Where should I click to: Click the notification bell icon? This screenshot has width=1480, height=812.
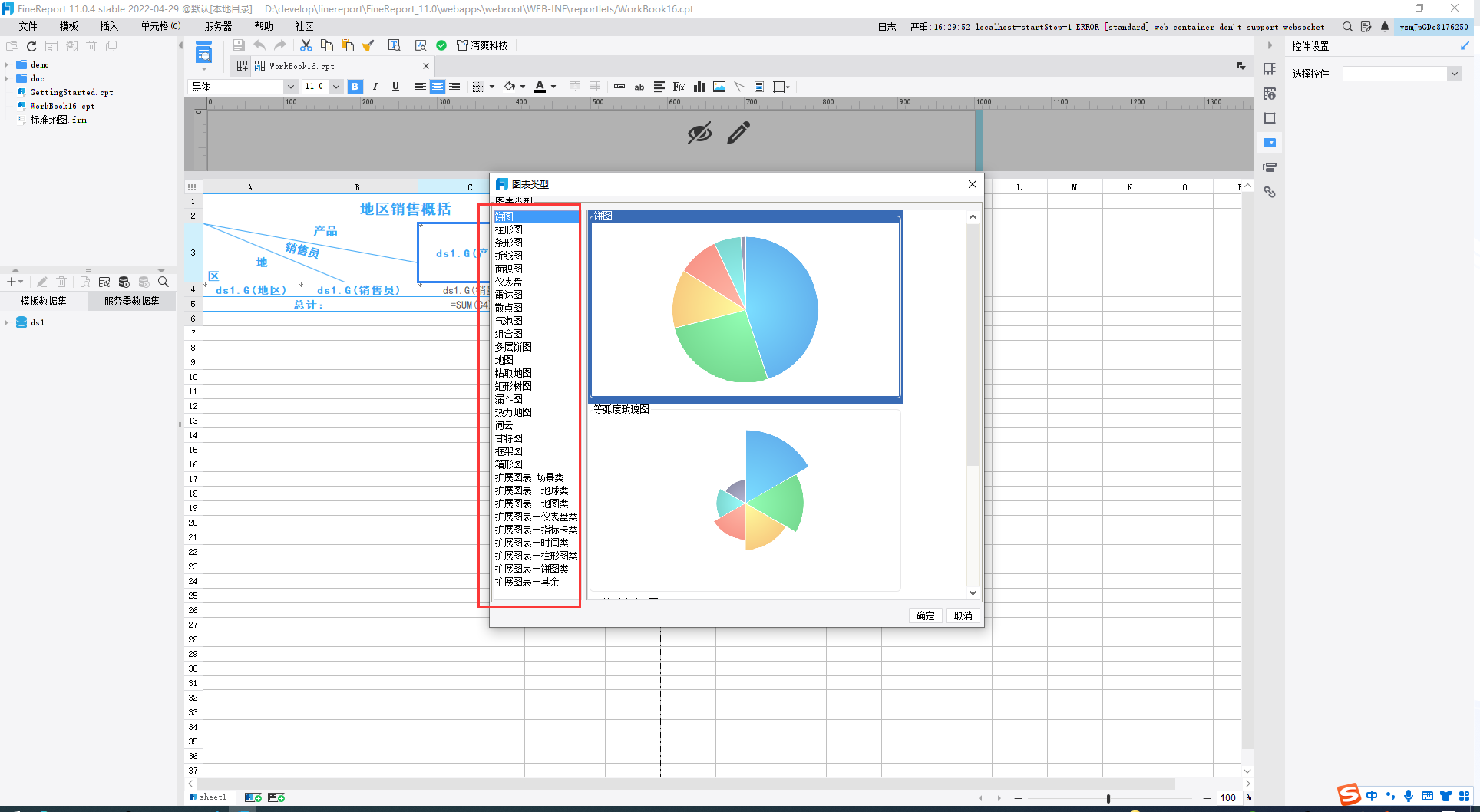pos(1385,27)
